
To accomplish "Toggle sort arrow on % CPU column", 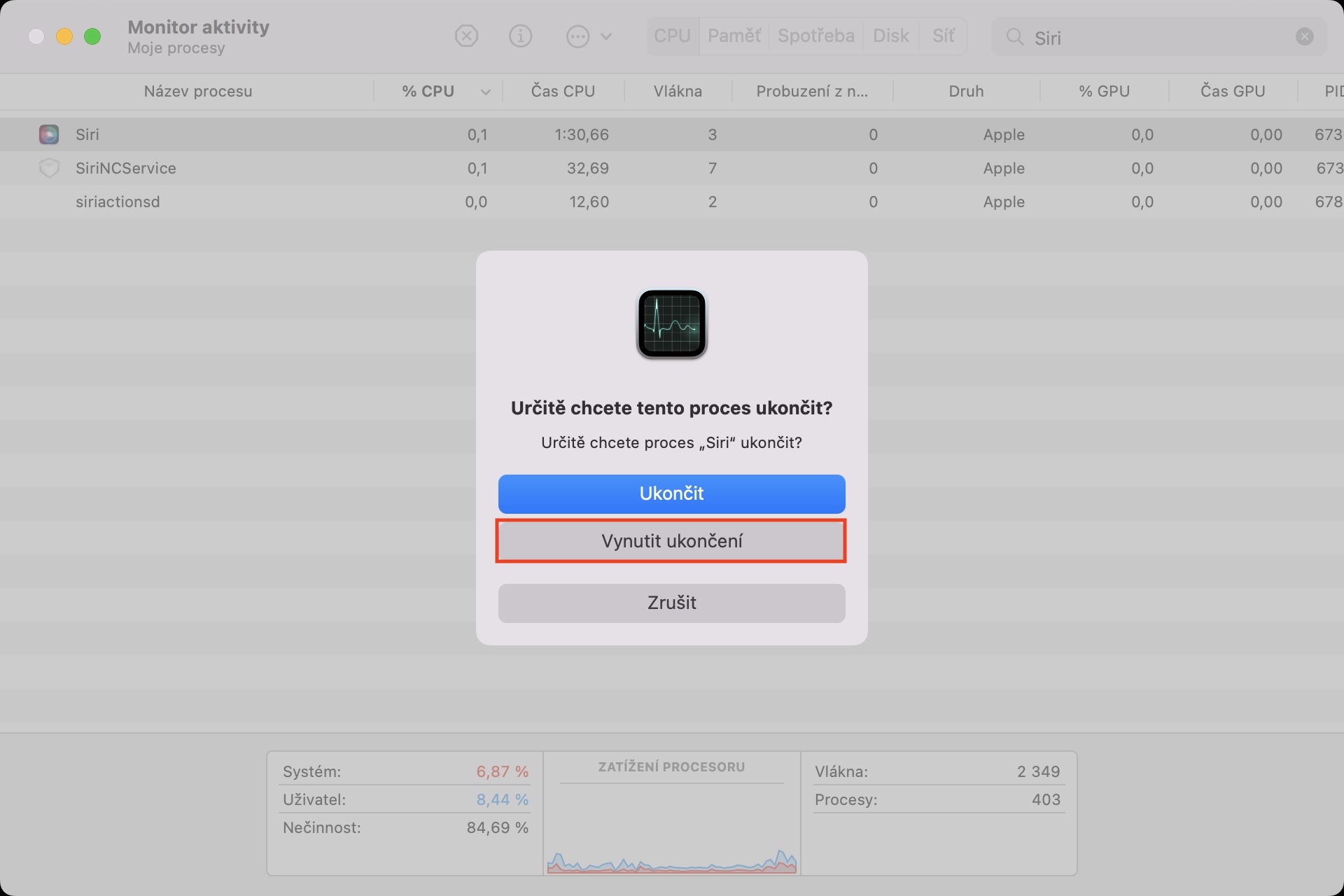I will (485, 92).
